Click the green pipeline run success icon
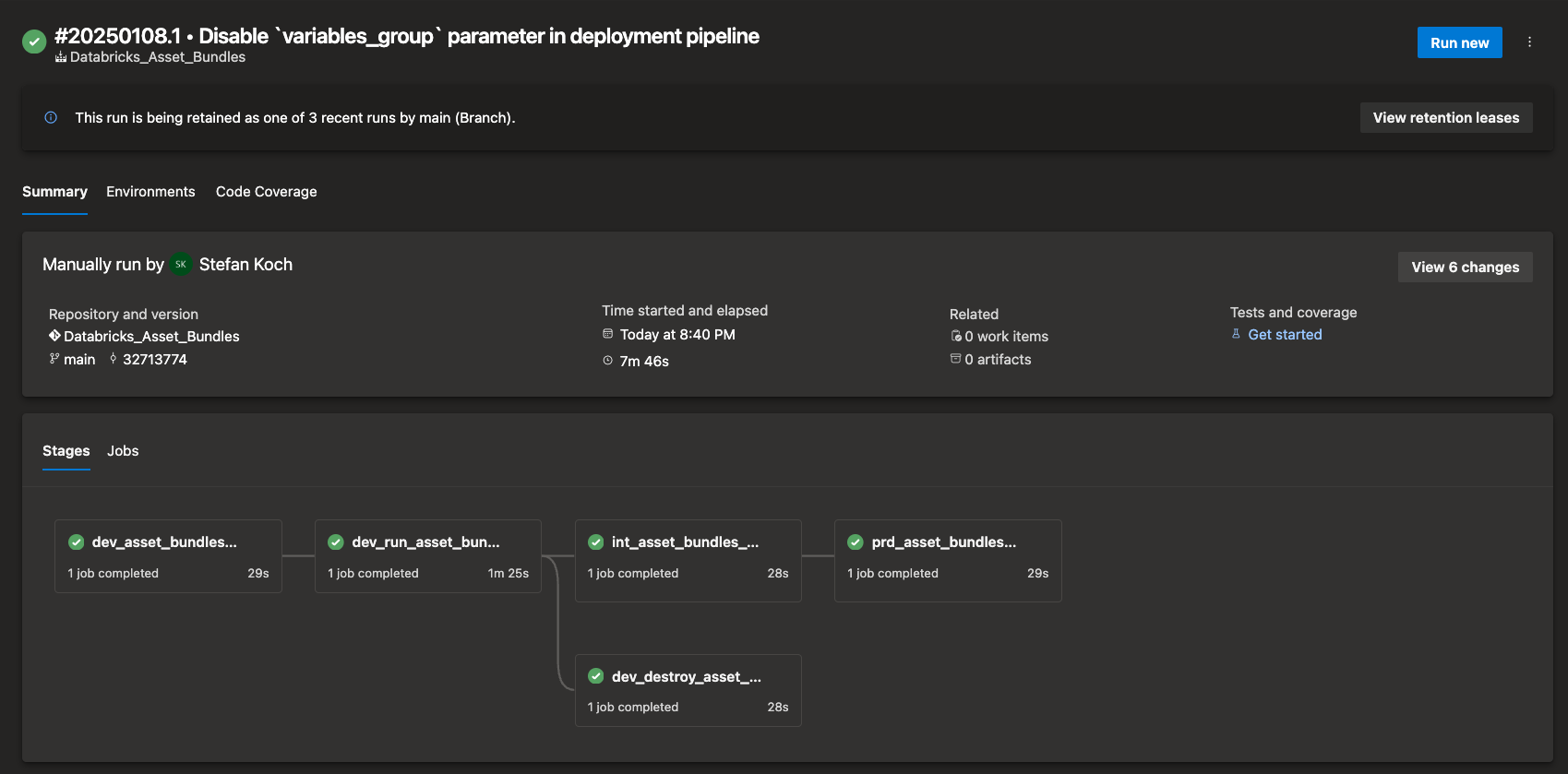Viewport: 1568px width, 774px height. [34, 42]
